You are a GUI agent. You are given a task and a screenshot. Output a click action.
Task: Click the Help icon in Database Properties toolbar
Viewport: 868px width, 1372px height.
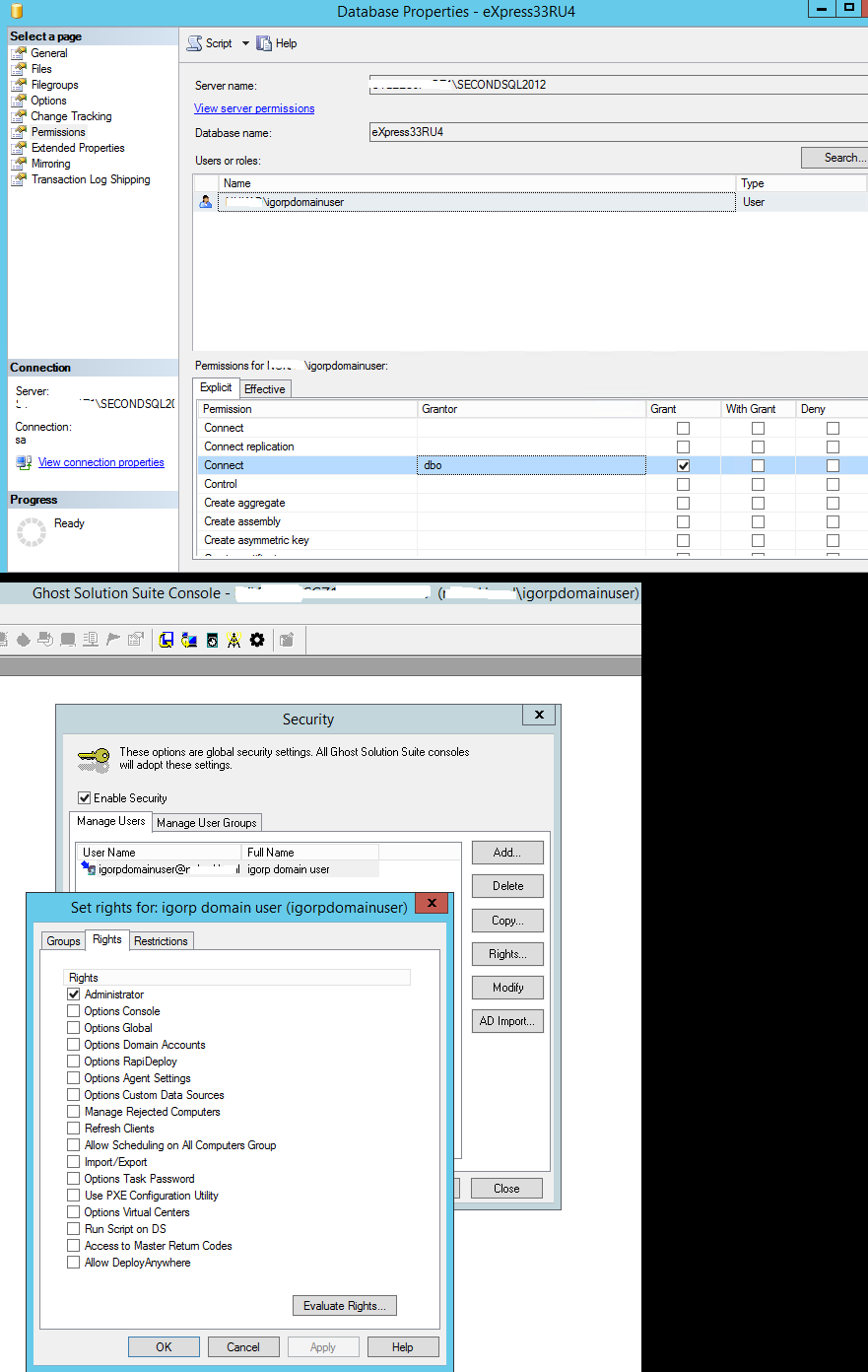pos(264,42)
